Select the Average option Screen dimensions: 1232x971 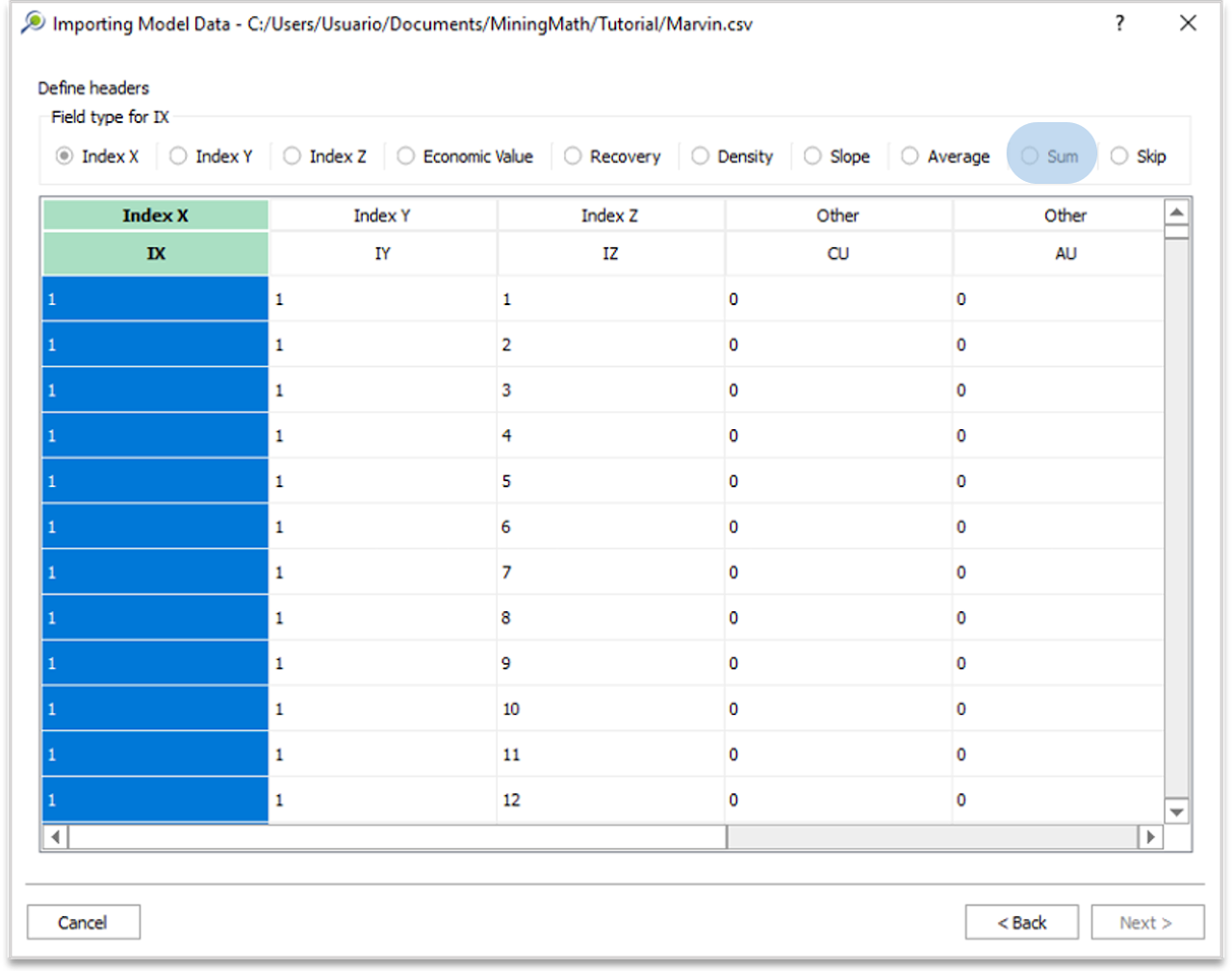[910, 156]
